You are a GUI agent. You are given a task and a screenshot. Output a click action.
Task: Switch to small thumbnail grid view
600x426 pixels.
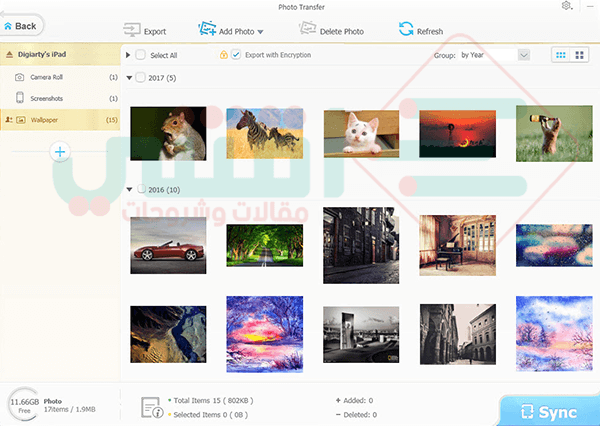pyautogui.click(x=561, y=55)
